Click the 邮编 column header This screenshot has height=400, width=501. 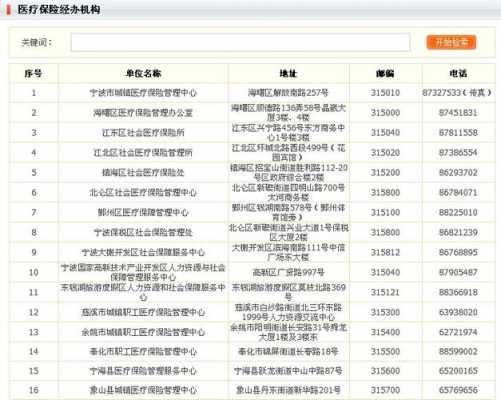(x=385, y=73)
